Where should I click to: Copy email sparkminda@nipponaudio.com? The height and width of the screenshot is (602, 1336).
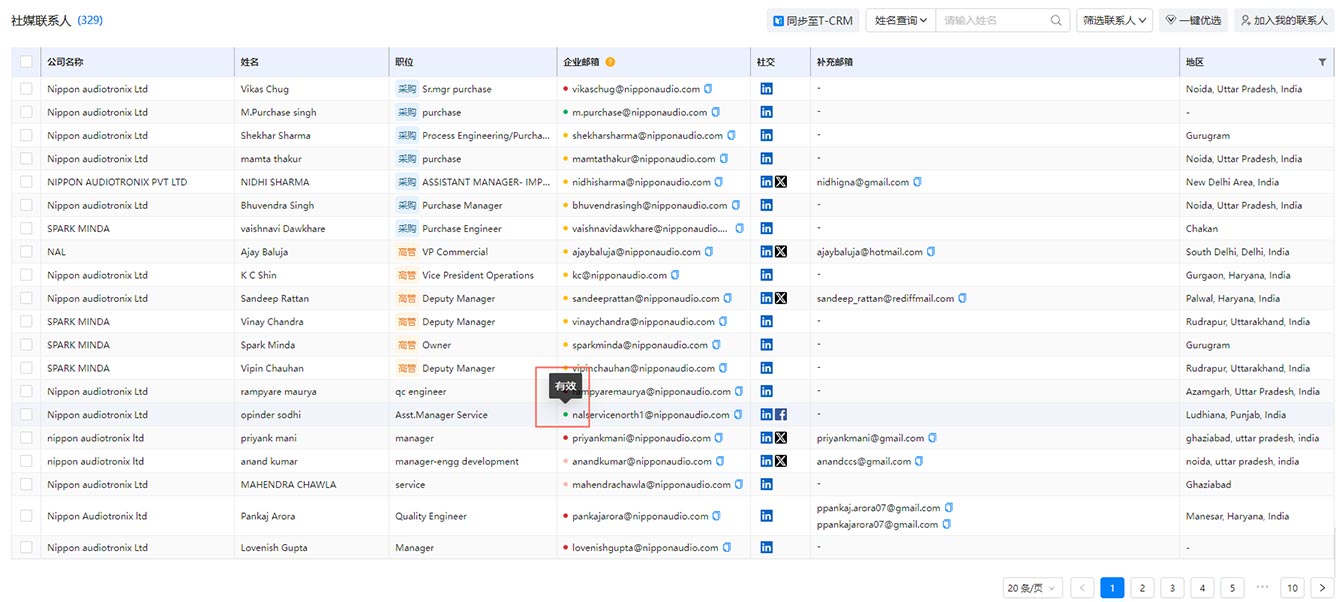716,345
